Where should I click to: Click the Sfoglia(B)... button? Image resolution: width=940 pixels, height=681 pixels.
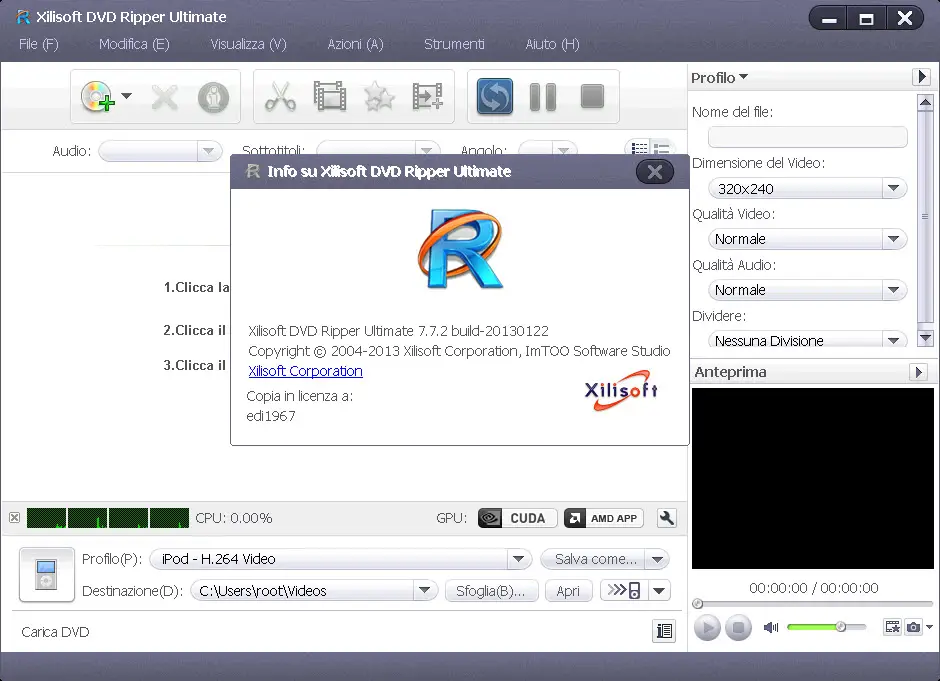492,591
